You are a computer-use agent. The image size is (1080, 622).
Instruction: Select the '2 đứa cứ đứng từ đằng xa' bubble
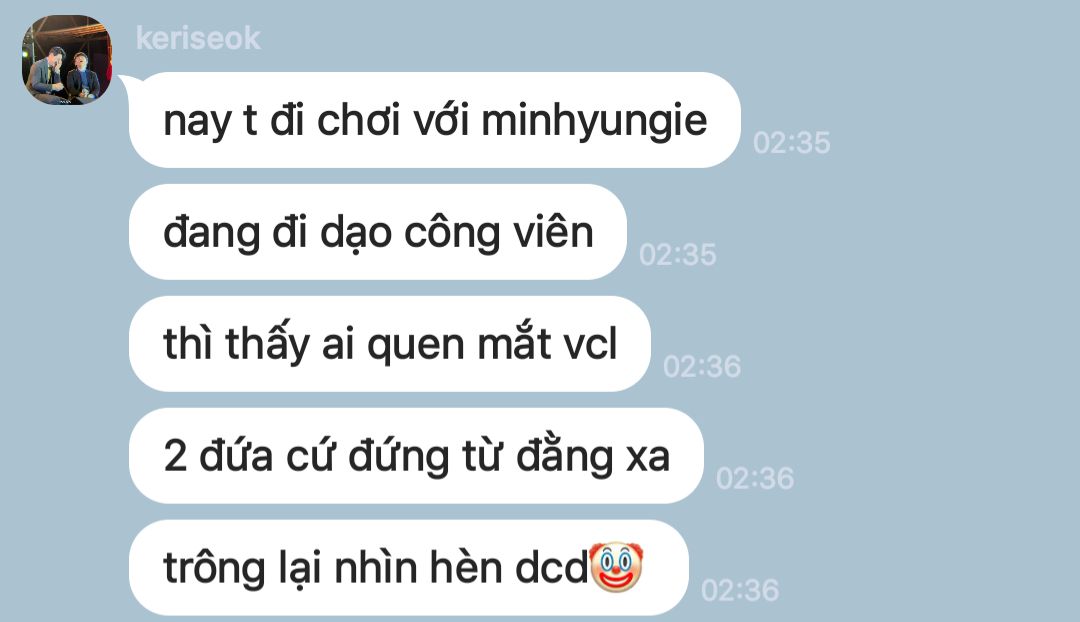point(416,456)
